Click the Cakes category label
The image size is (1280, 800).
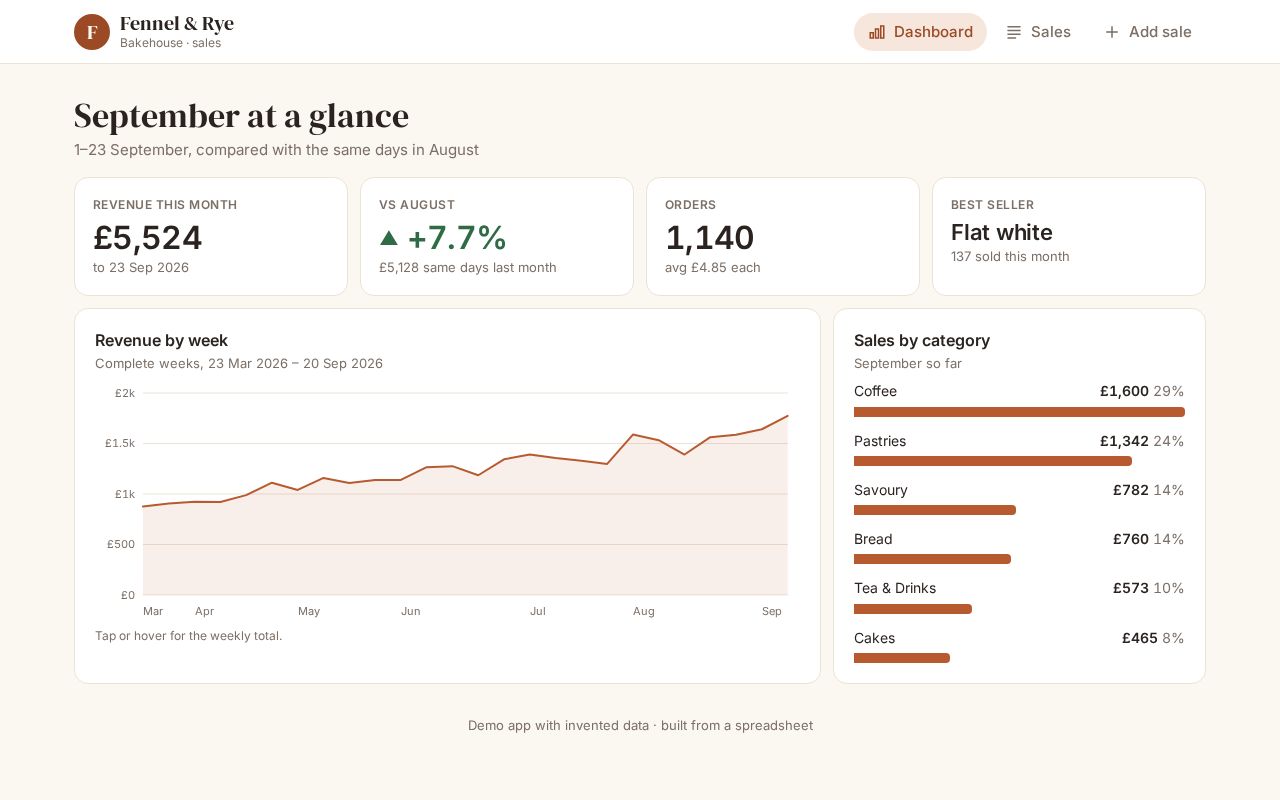coord(875,638)
